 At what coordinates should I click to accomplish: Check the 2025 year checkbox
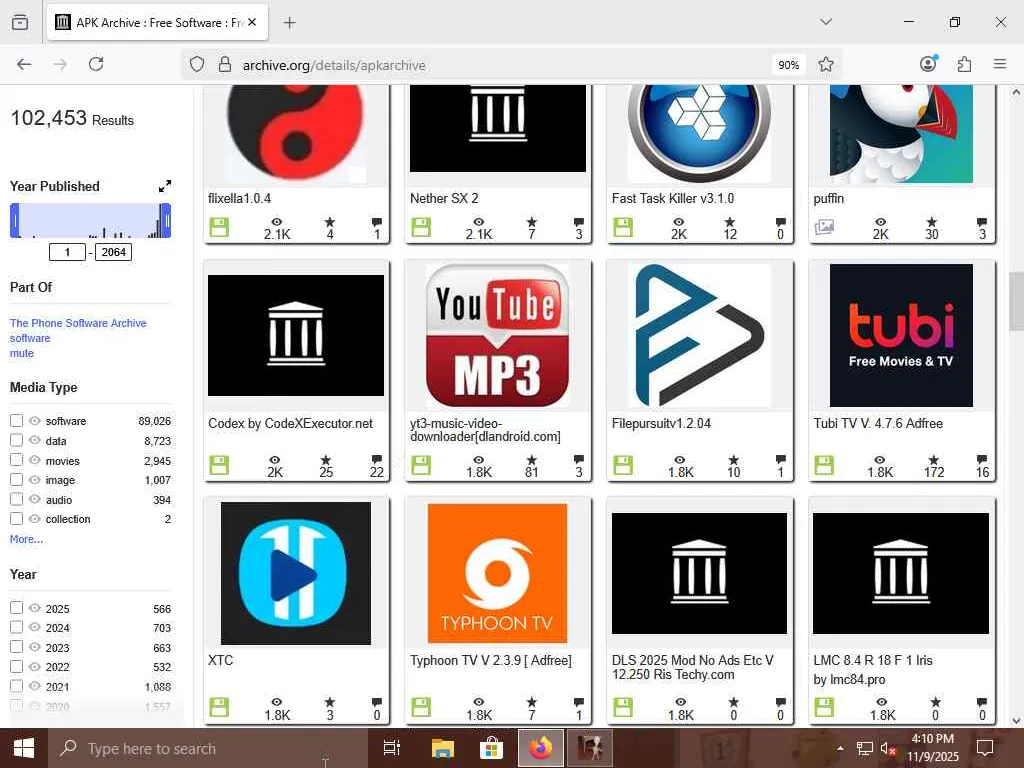point(16,608)
